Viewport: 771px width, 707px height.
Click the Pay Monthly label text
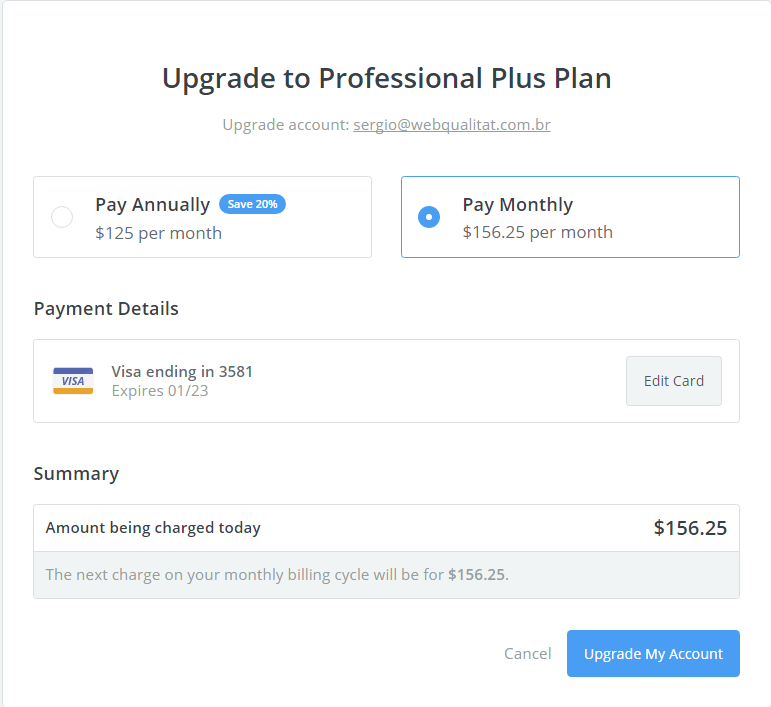[x=518, y=205]
